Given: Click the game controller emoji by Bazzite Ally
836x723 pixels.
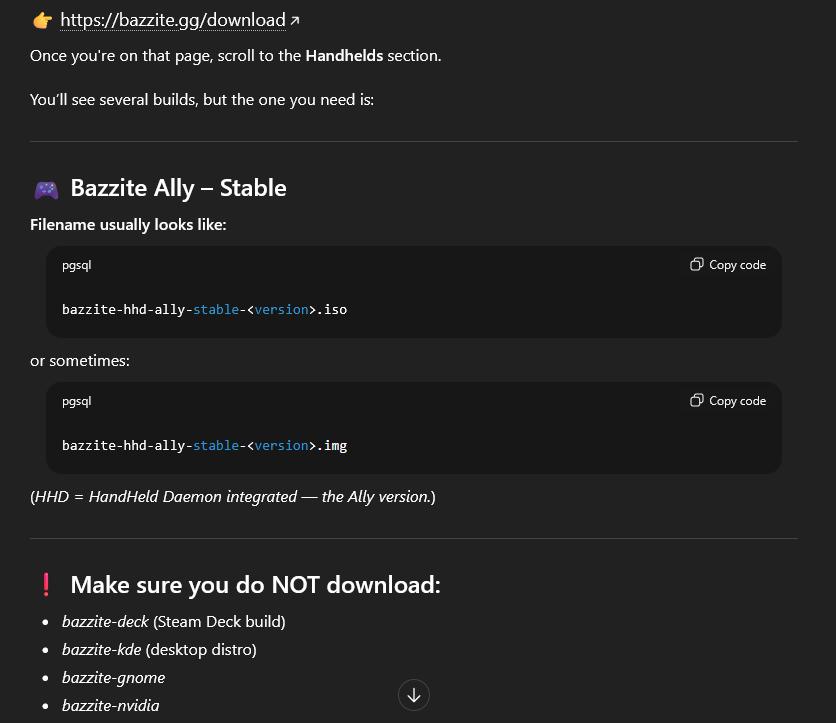Looking at the screenshot, I should (46, 189).
